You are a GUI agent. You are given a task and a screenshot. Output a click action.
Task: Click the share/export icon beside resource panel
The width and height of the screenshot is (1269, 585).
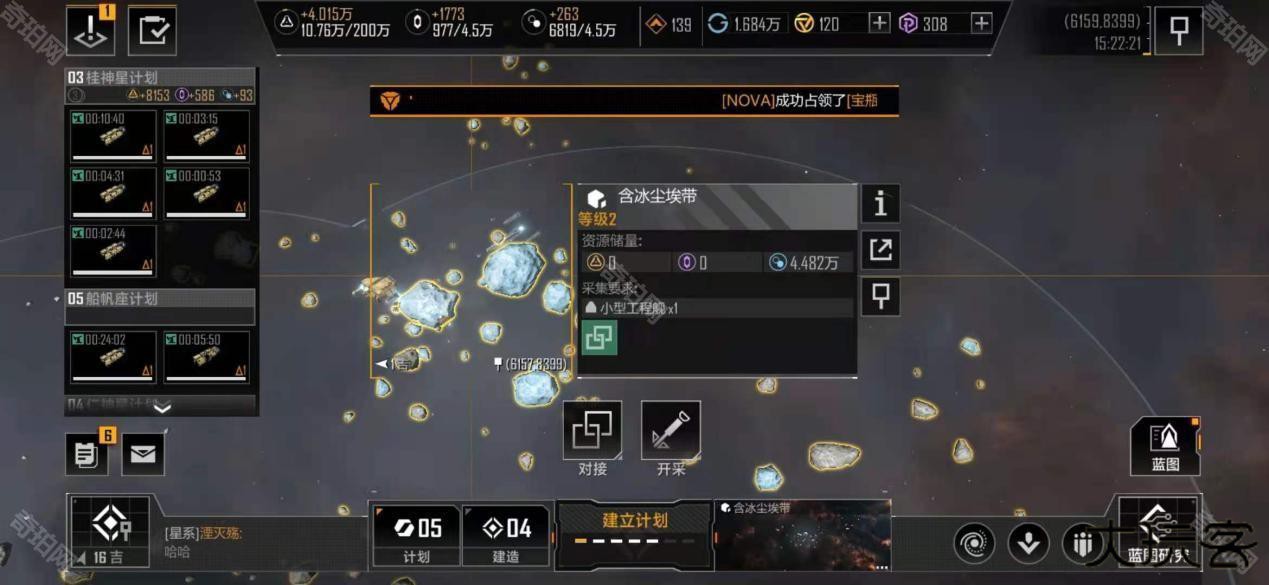[x=880, y=250]
